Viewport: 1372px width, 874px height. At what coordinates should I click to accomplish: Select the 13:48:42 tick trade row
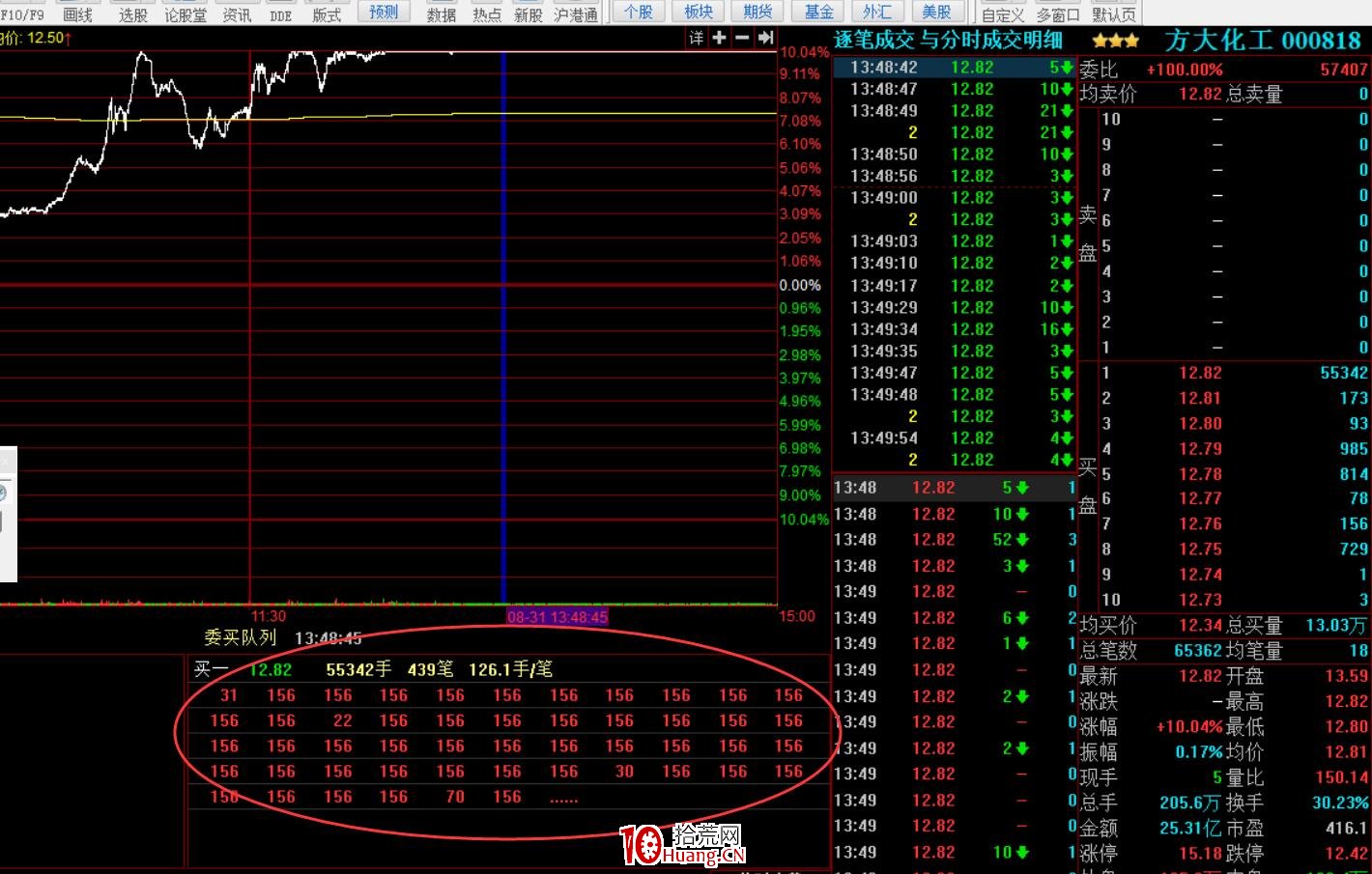954,68
